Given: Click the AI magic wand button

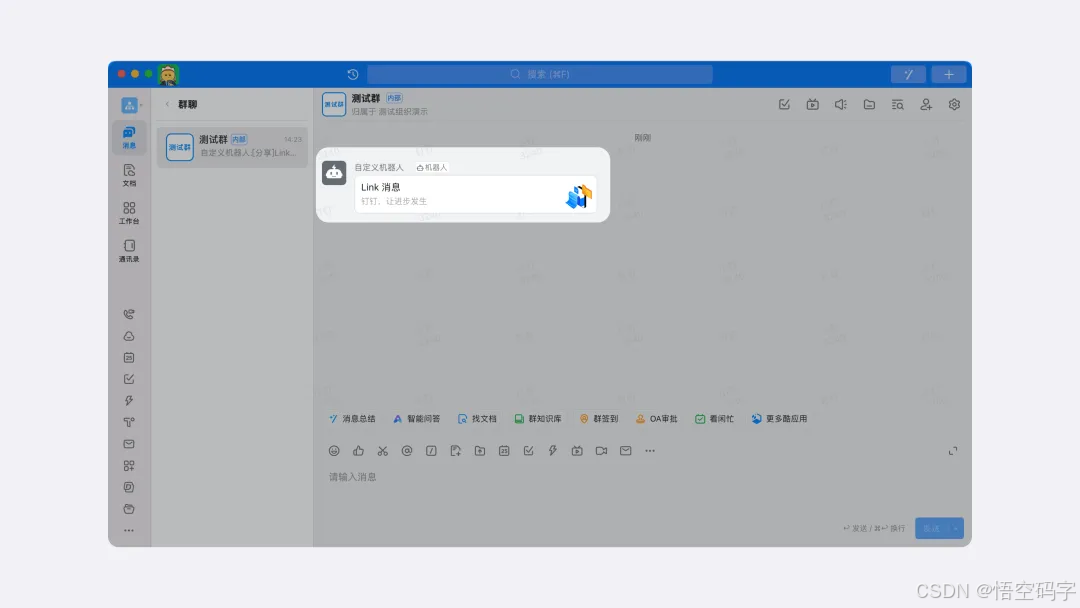Looking at the screenshot, I should click(x=908, y=74).
